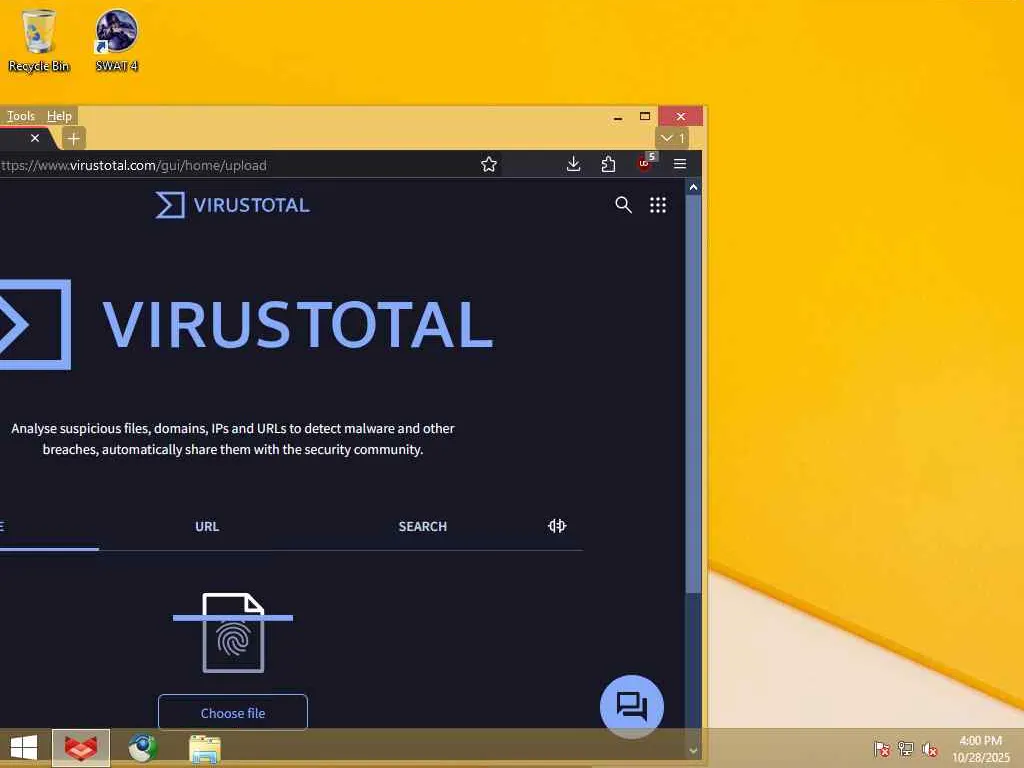This screenshot has height=768, width=1024.
Task: Click the network tray icon
Action: pos(906,748)
